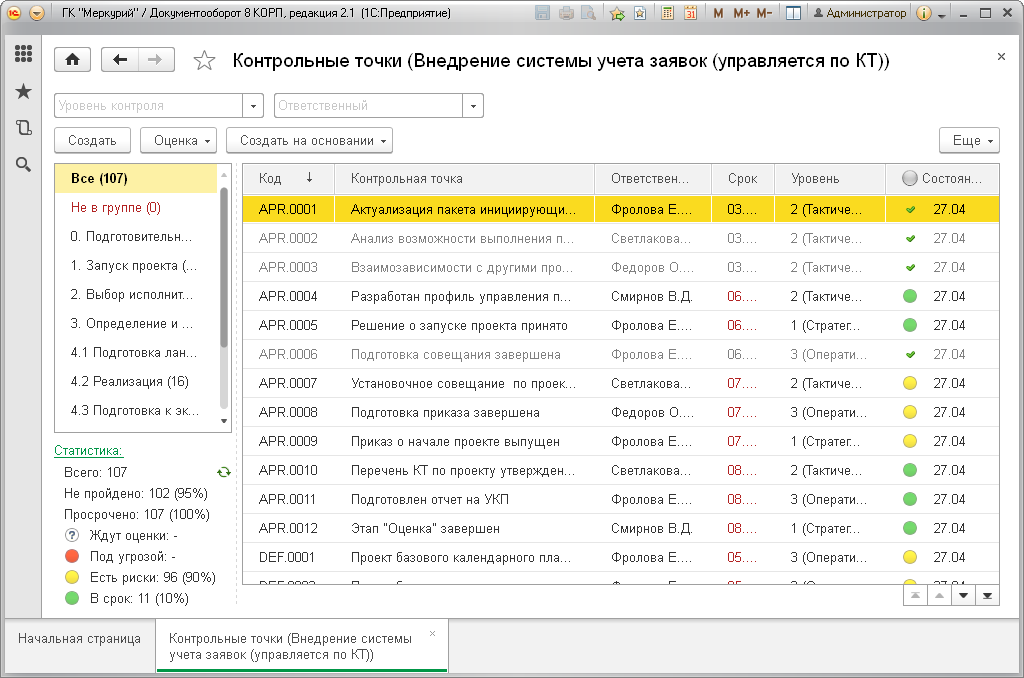Jump to last row of table
This screenshot has width=1024, height=678.
tap(987, 595)
